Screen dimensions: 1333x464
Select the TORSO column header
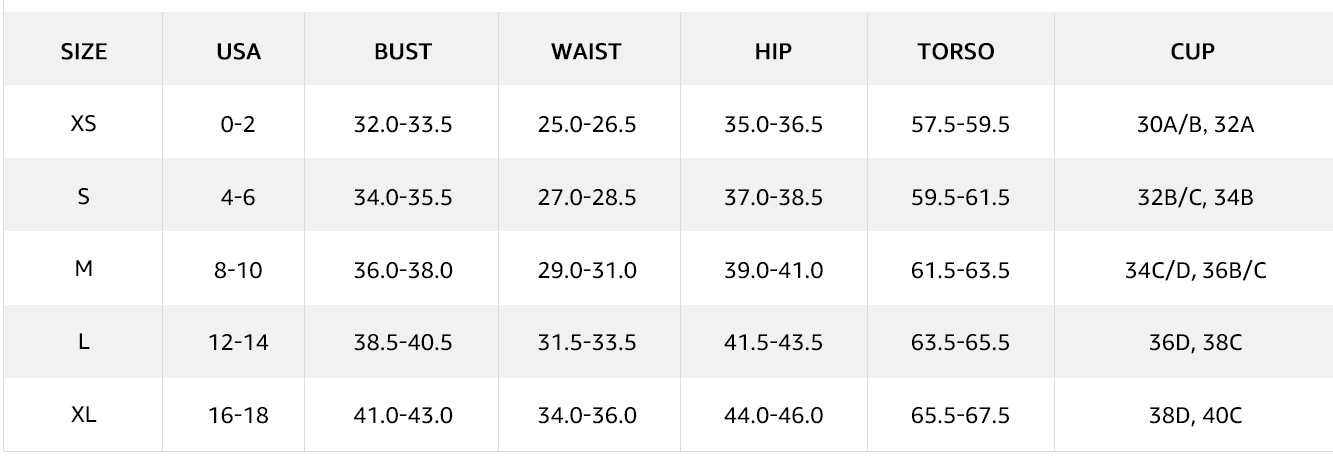956,52
